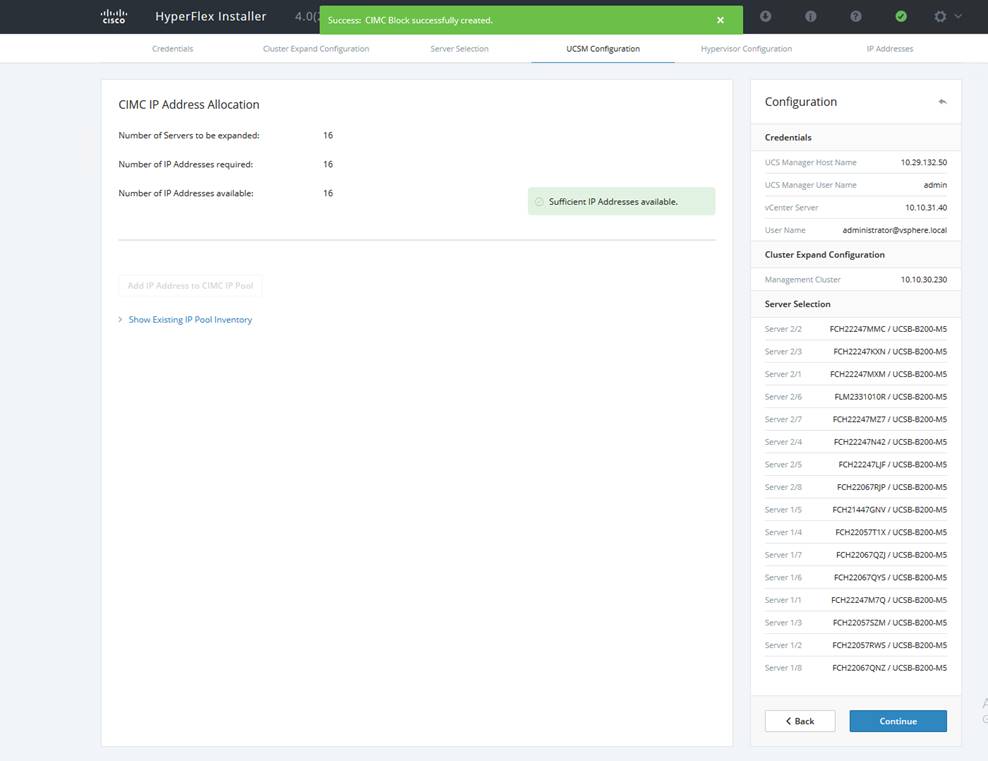Click the green status checkmark icon
This screenshot has height=761, width=988.
tap(901, 16)
